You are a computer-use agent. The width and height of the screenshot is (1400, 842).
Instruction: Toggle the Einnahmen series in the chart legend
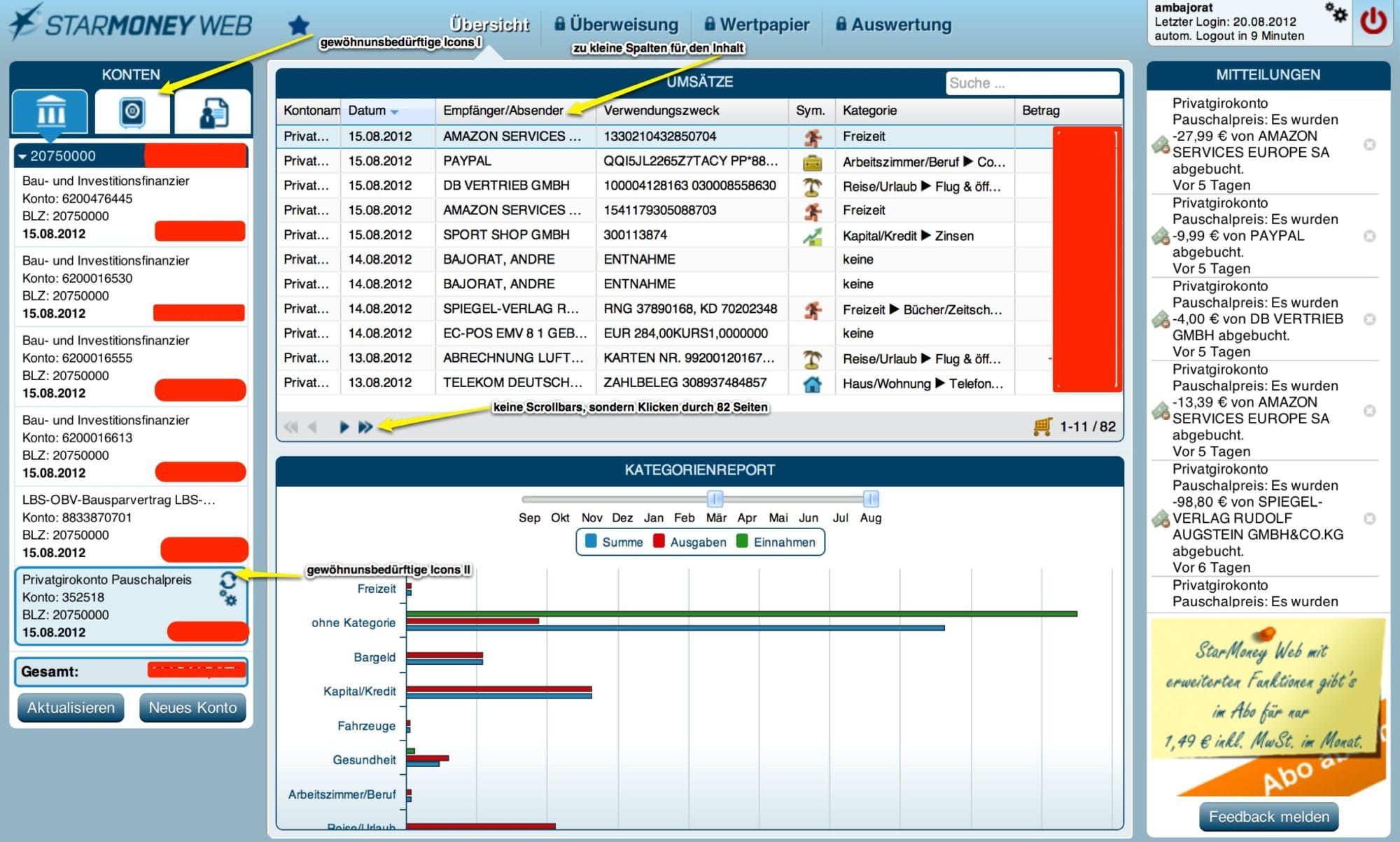click(776, 542)
